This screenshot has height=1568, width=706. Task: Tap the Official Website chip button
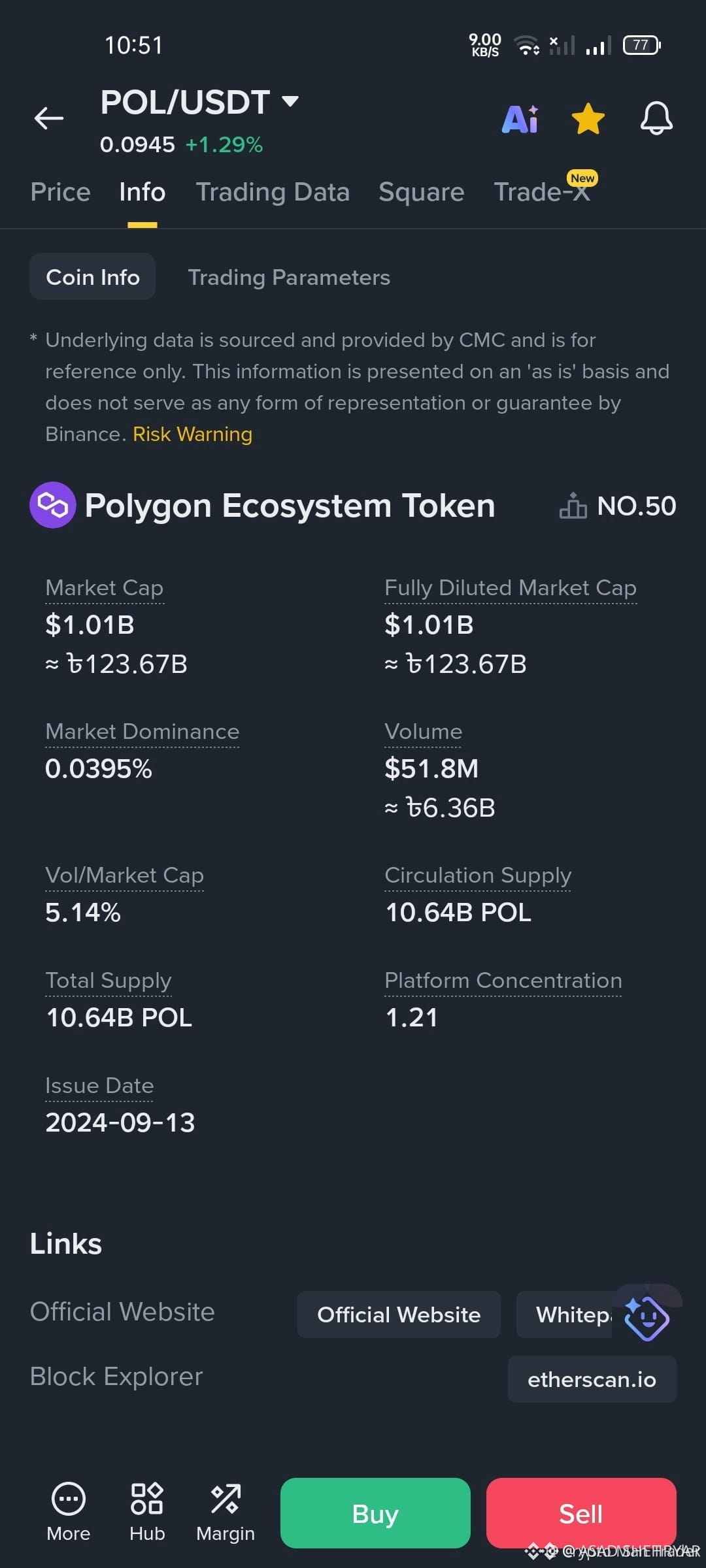(x=399, y=1315)
